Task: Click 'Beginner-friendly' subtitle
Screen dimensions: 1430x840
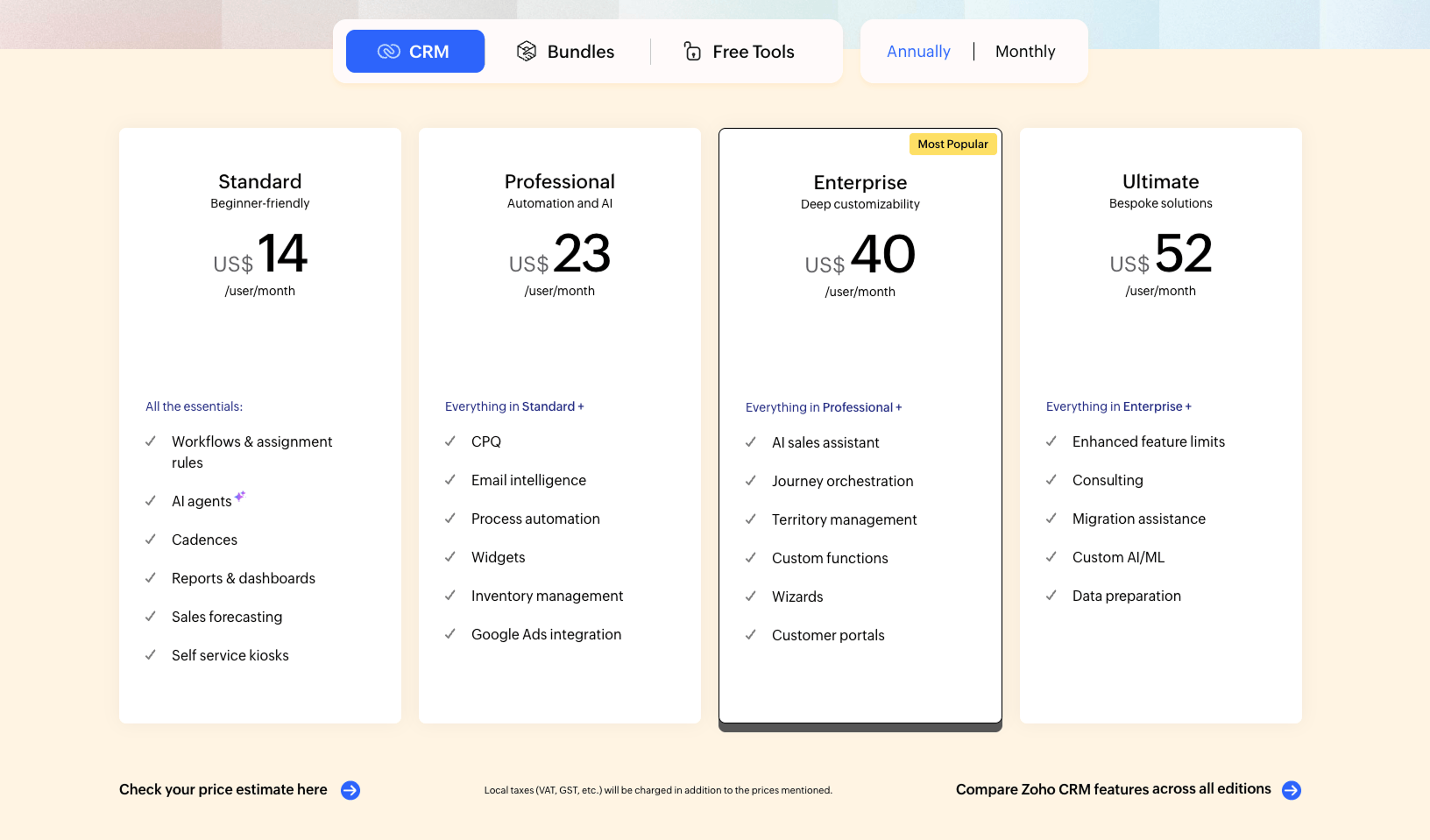Action: pyautogui.click(x=260, y=203)
